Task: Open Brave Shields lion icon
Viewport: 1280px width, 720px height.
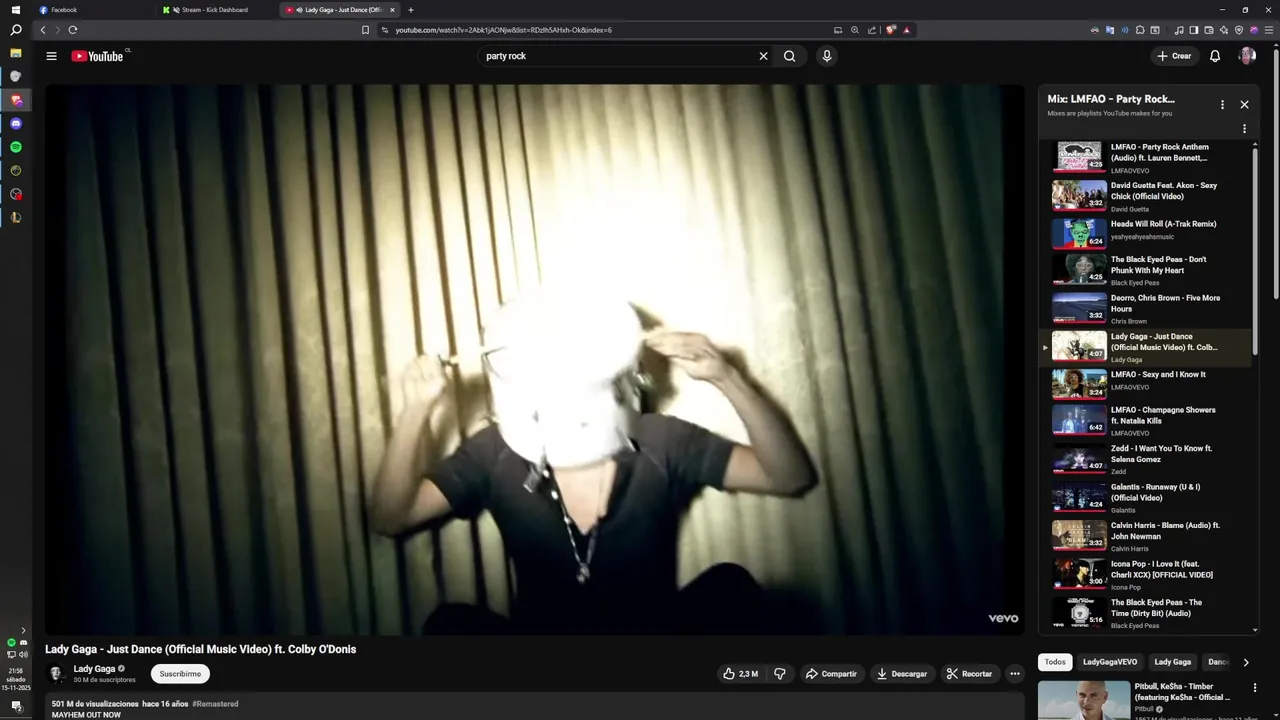Action: click(891, 30)
